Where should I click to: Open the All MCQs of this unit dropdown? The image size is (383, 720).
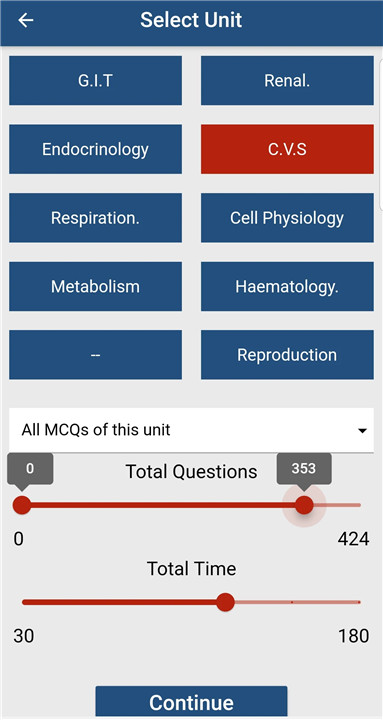point(191,430)
